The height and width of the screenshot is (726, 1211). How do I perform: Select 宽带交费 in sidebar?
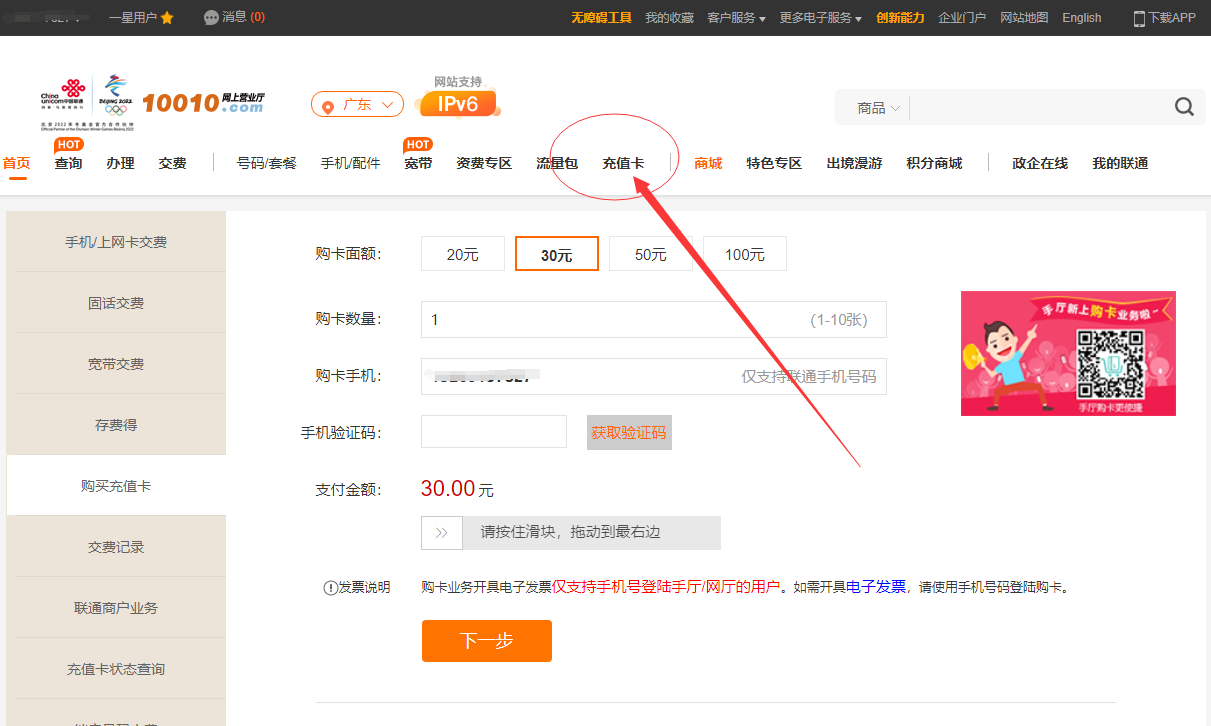116,364
